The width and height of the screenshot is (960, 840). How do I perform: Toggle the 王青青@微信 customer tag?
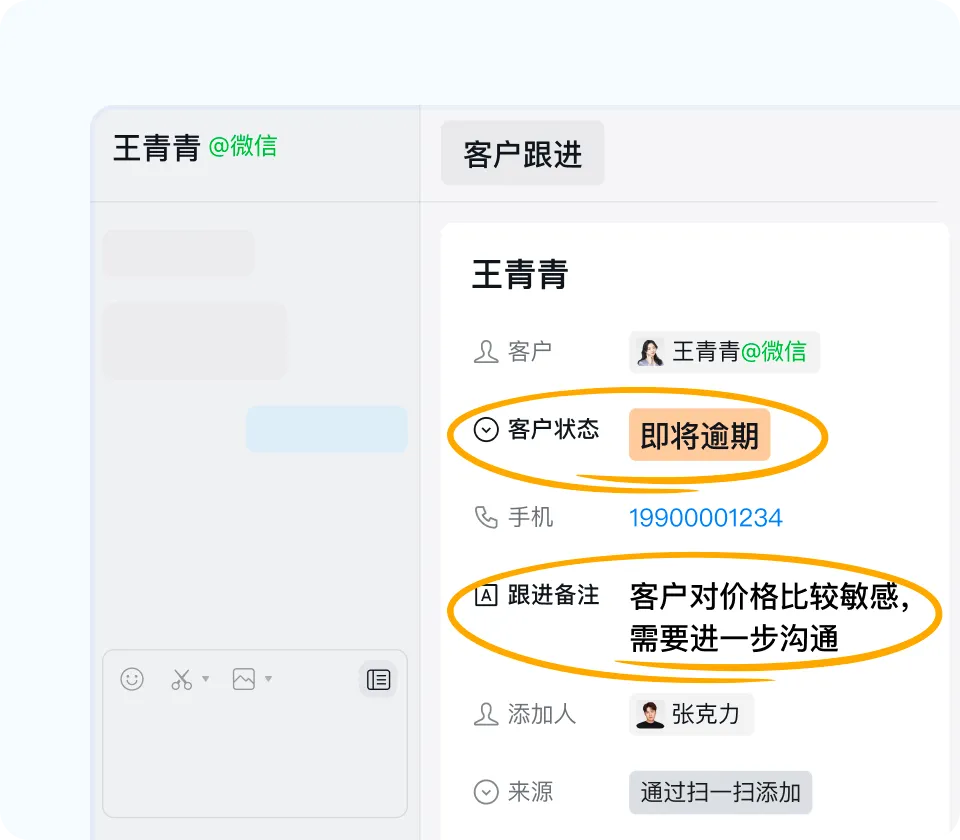pos(724,352)
